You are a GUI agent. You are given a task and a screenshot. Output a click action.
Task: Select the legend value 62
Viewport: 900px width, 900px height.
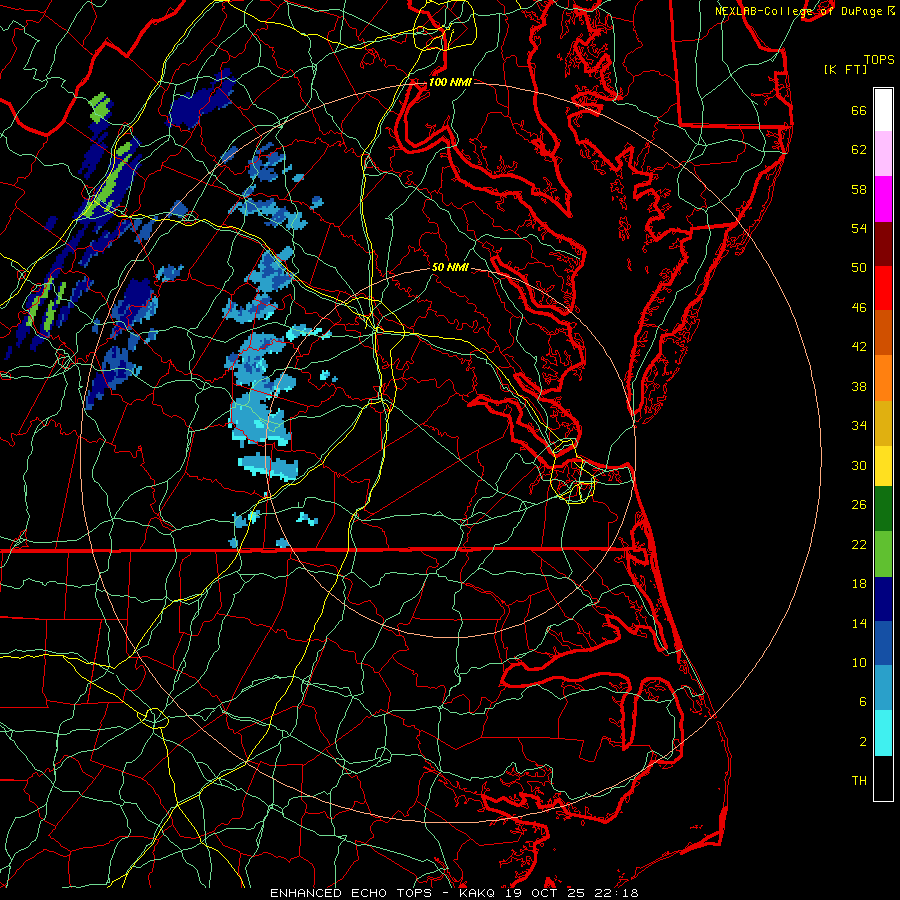coord(859,150)
